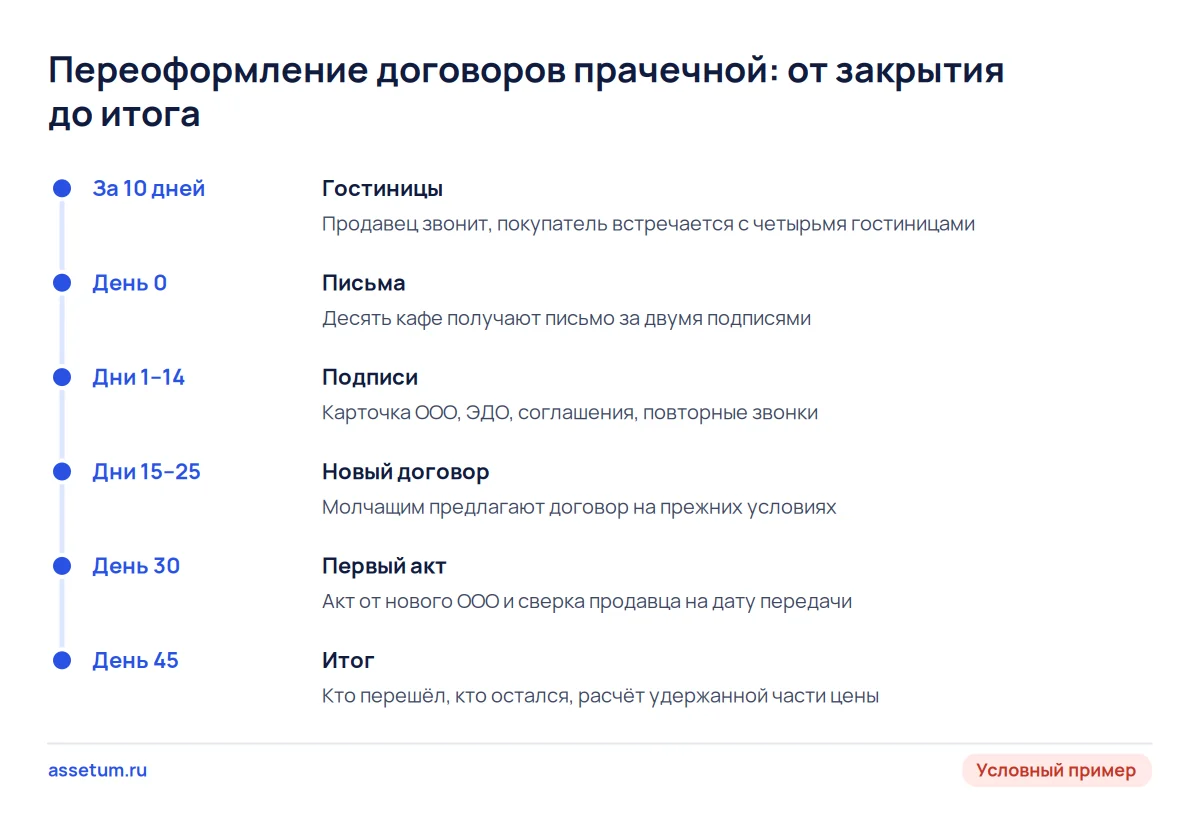The width and height of the screenshot is (1200, 821).
Task: Click the text 'Молчащим предлагают договор…'
Action: tap(579, 507)
